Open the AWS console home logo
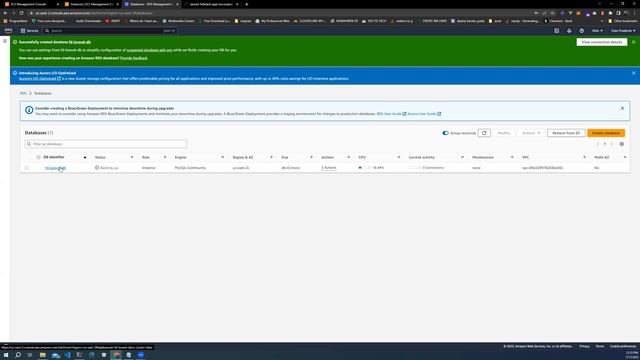640x360 pixels. (8, 31)
